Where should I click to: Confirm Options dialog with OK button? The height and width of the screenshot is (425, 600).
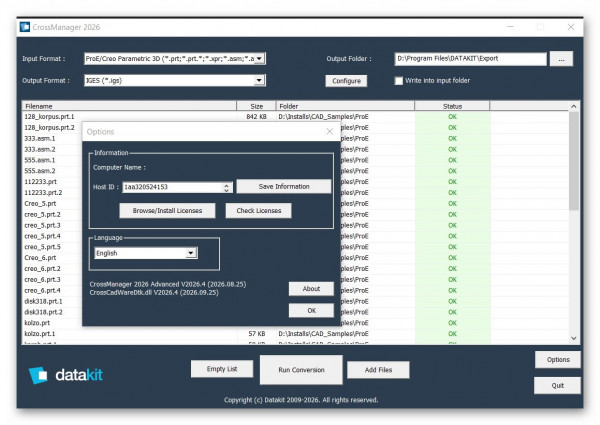click(x=311, y=311)
